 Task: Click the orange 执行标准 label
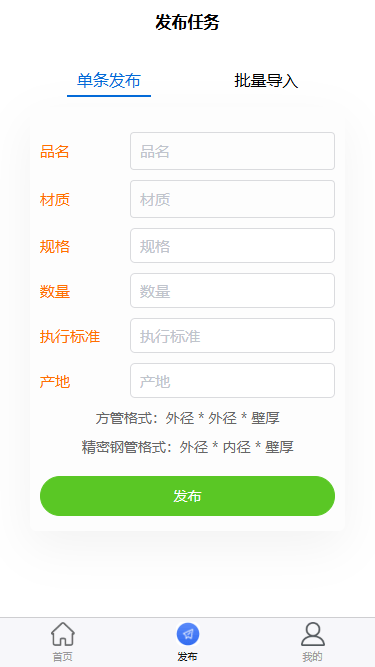[70, 336]
